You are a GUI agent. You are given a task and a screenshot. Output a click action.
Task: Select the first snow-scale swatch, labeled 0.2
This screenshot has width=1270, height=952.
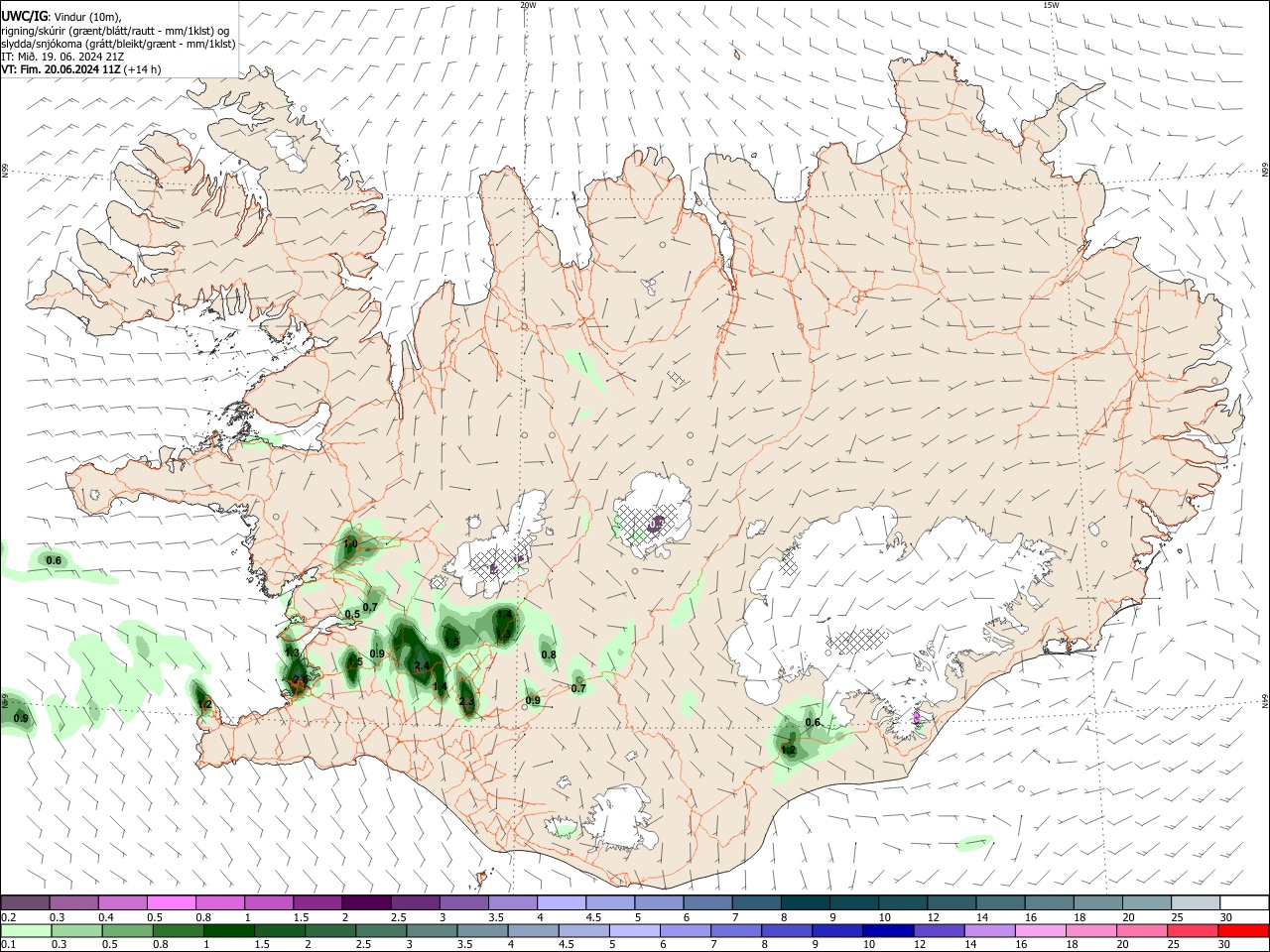pyautogui.click(x=25, y=902)
